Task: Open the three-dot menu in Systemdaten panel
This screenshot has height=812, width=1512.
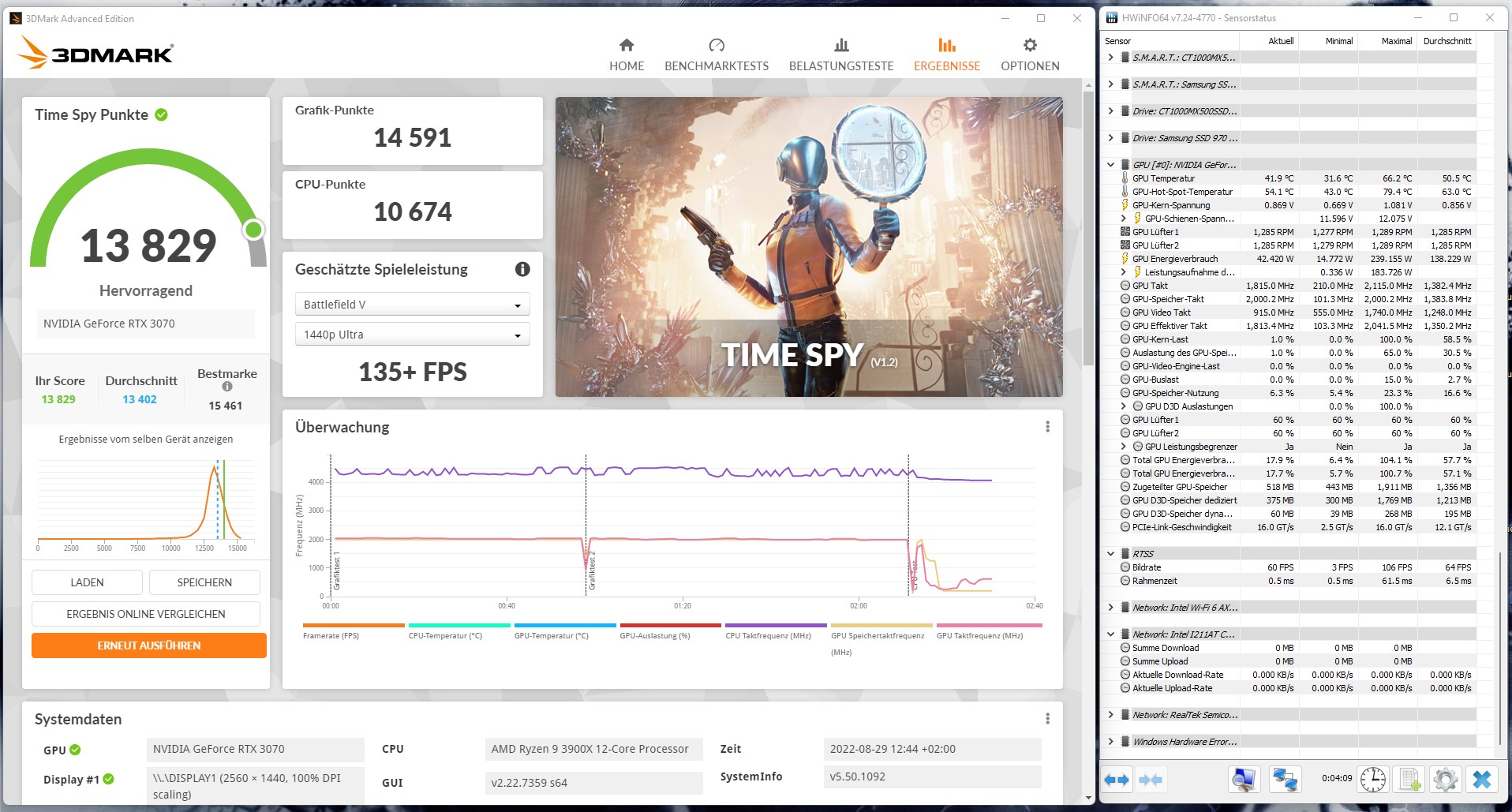Action: [x=1047, y=719]
